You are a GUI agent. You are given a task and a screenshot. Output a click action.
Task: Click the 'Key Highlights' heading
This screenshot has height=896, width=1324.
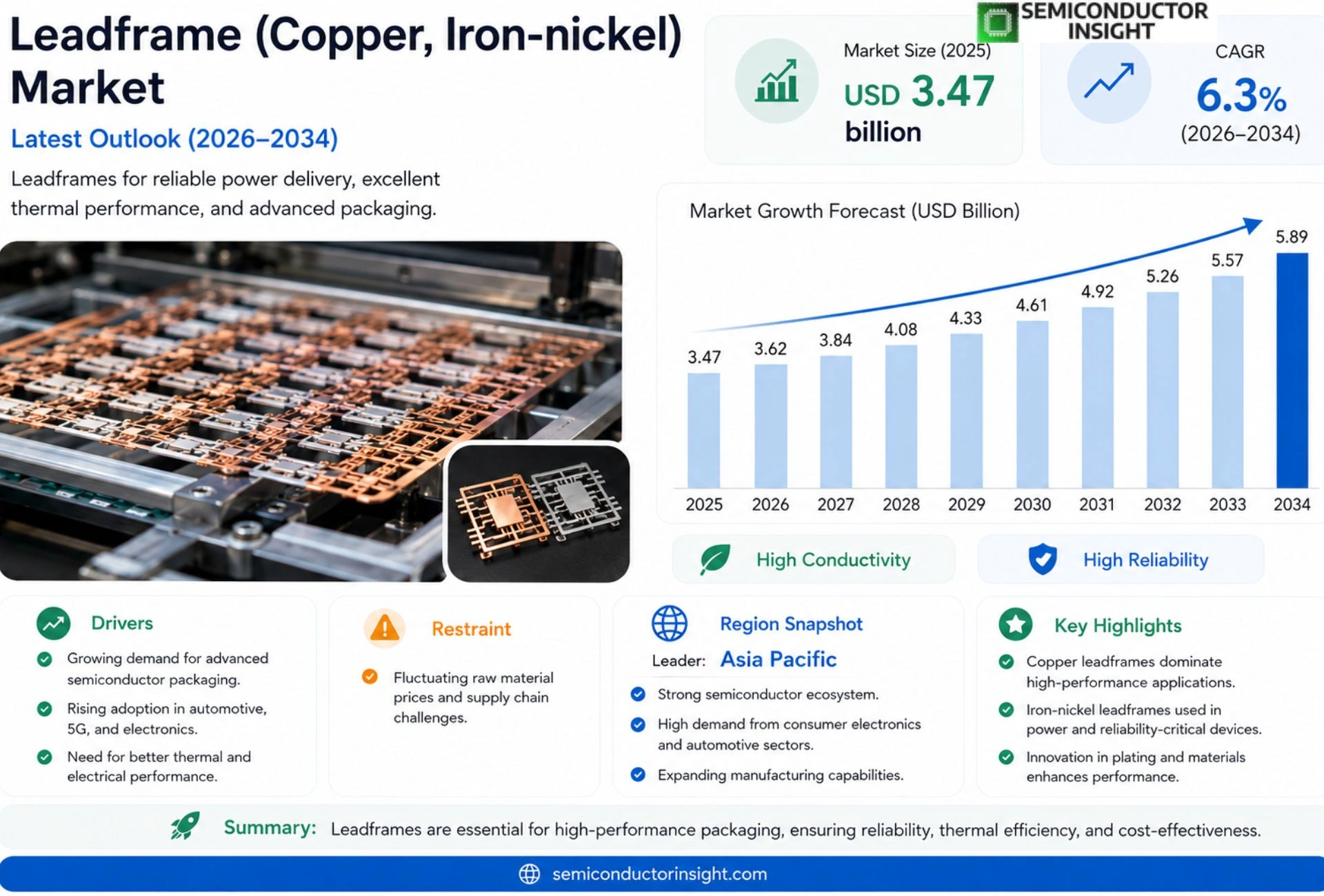(1118, 626)
